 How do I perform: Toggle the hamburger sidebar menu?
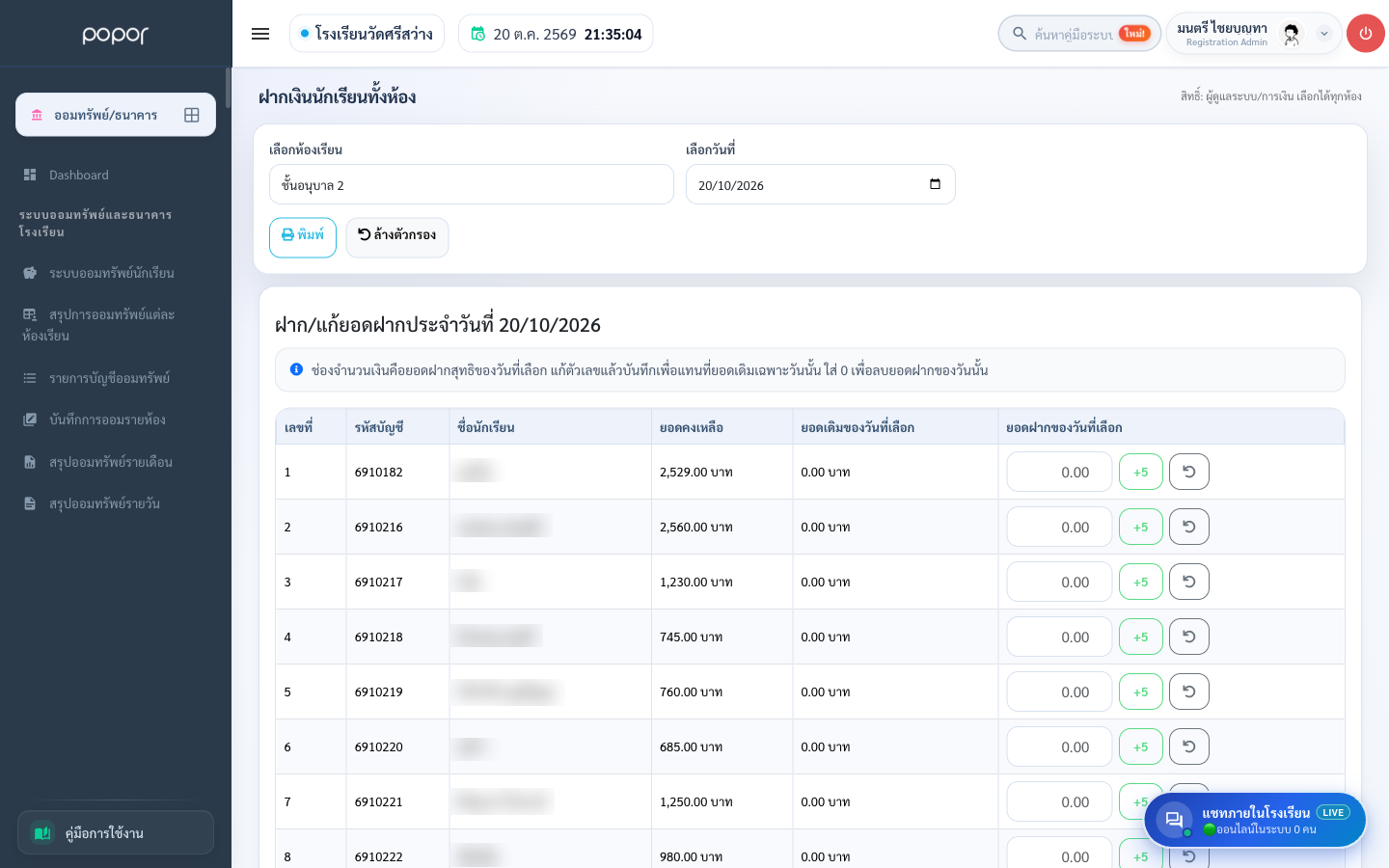coord(260,34)
